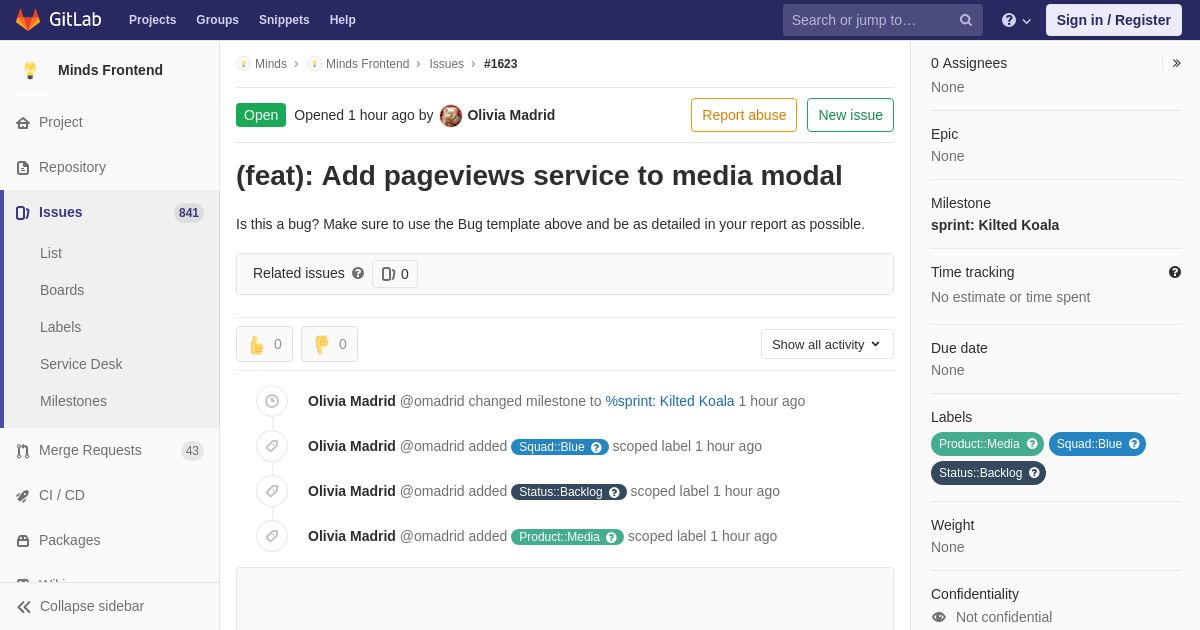Screen dimensions: 1200x630
Task: Open the Help question-mark dropdown
Action: [1016, 20]
